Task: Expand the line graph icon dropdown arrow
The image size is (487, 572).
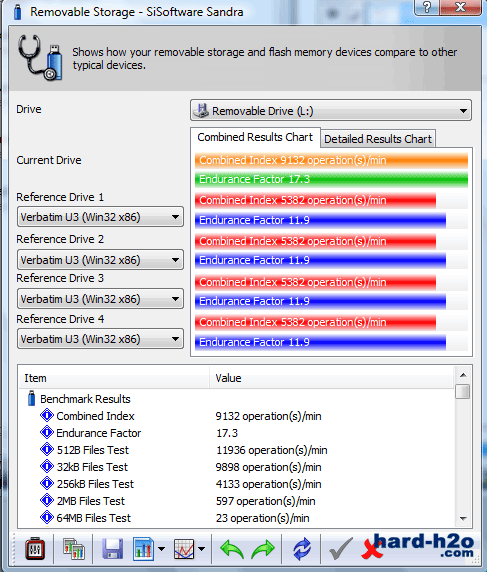Action: coord(201,549)
